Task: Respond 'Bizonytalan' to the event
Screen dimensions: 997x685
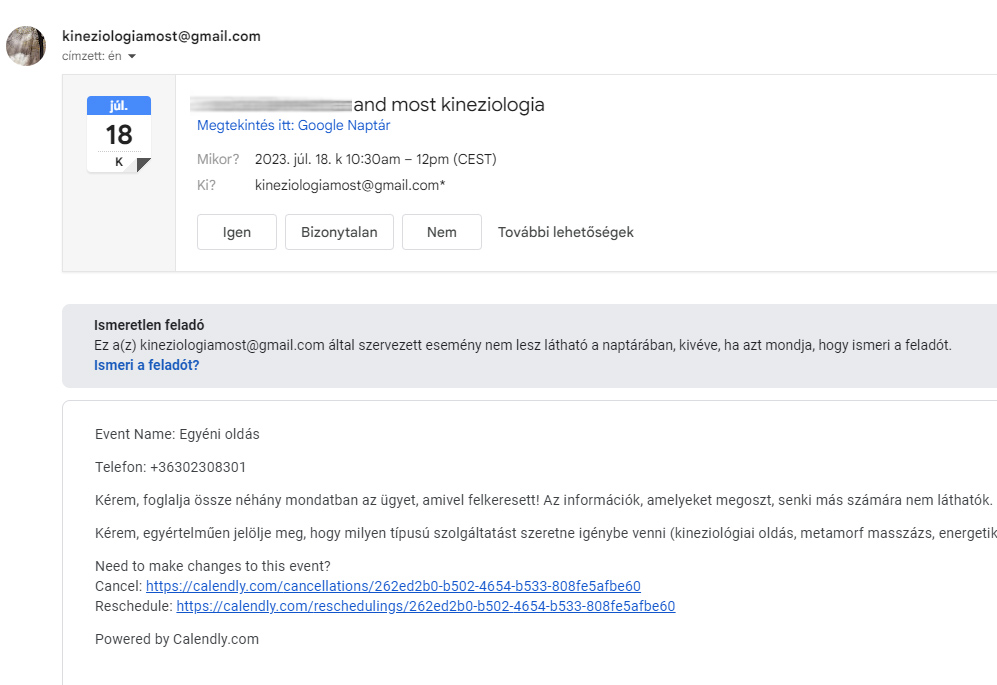Action: coord(339,232)
